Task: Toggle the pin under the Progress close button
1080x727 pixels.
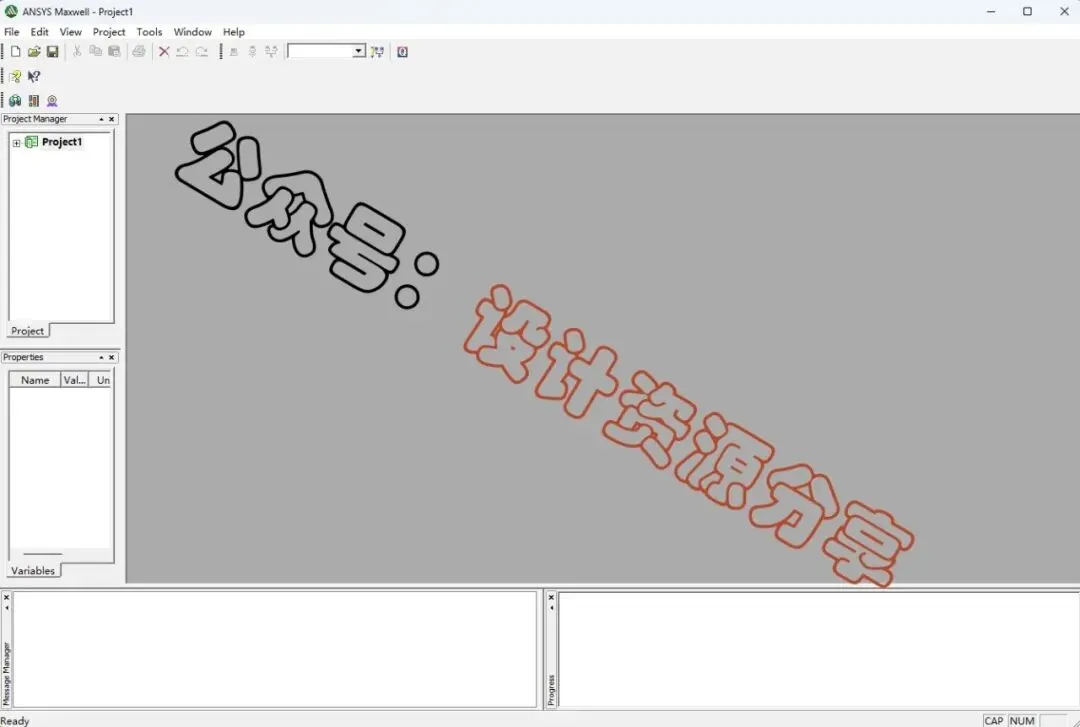Action: click(x=551, y=608)
